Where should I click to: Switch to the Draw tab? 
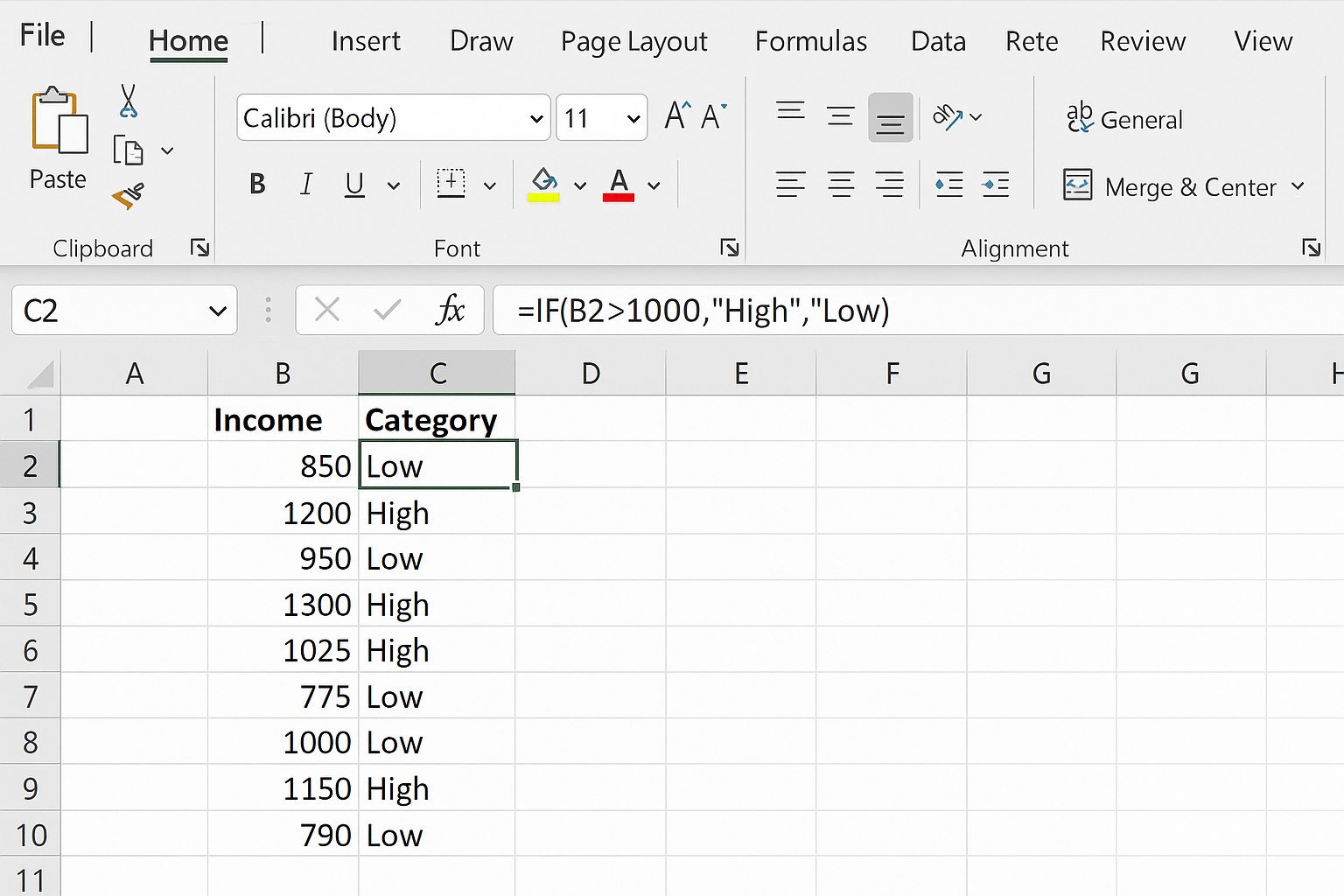[x=481, y=41]
